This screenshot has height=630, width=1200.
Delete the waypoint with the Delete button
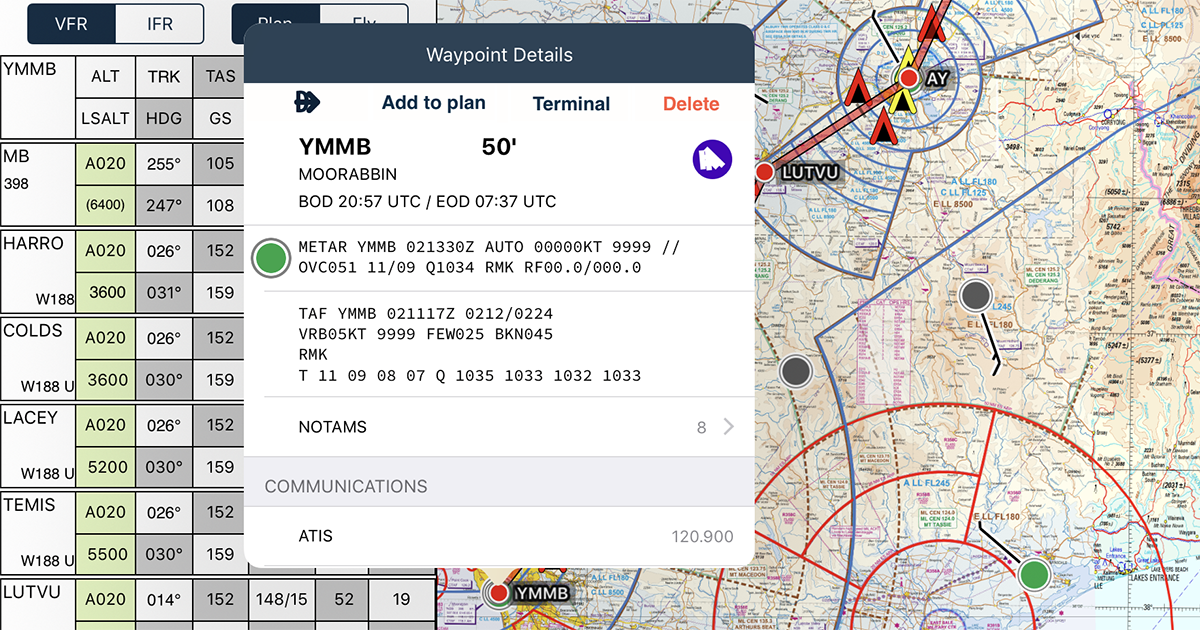(x=691, y=104)
